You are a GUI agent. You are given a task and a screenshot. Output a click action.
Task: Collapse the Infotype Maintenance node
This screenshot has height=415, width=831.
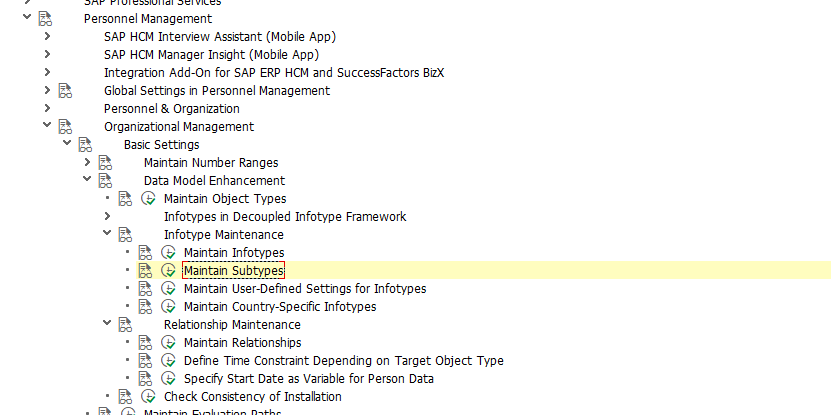point(107,233)
